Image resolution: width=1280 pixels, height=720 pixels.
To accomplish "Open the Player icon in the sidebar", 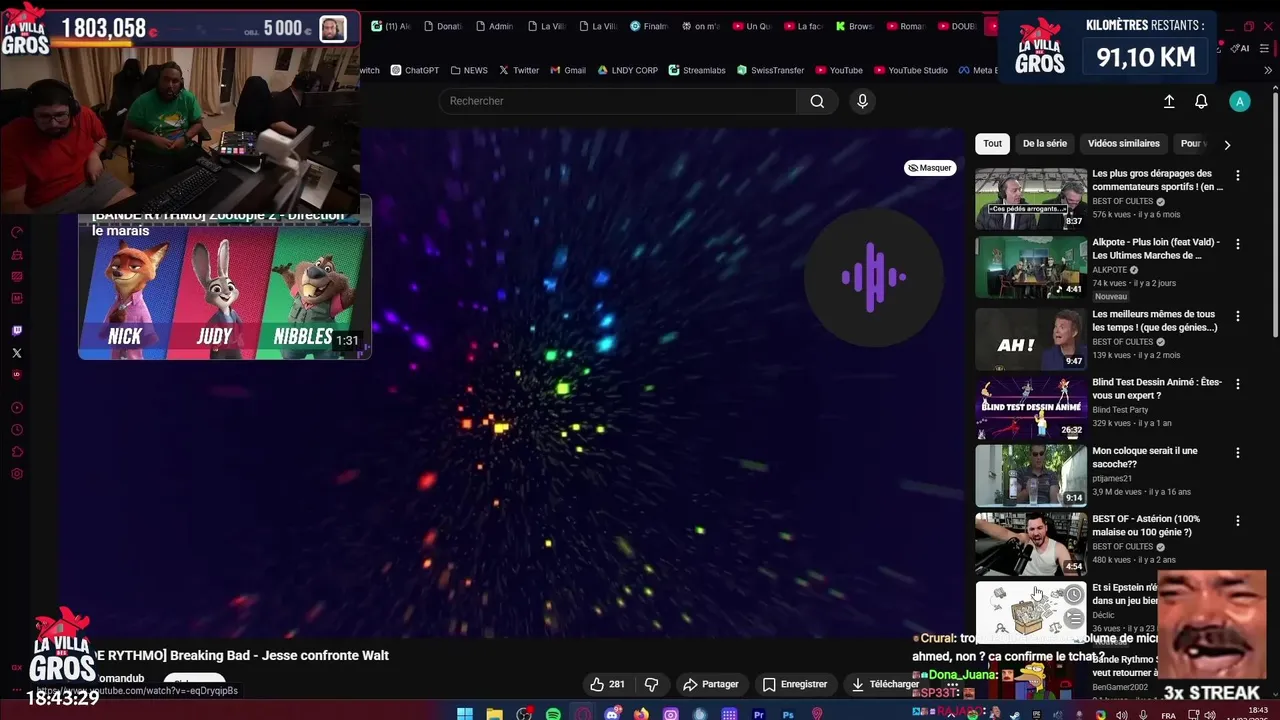I will coord(16,408).
